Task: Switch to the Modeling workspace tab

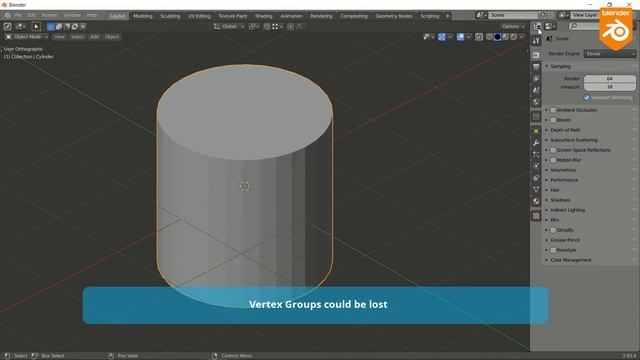Action: pos(143,16)
